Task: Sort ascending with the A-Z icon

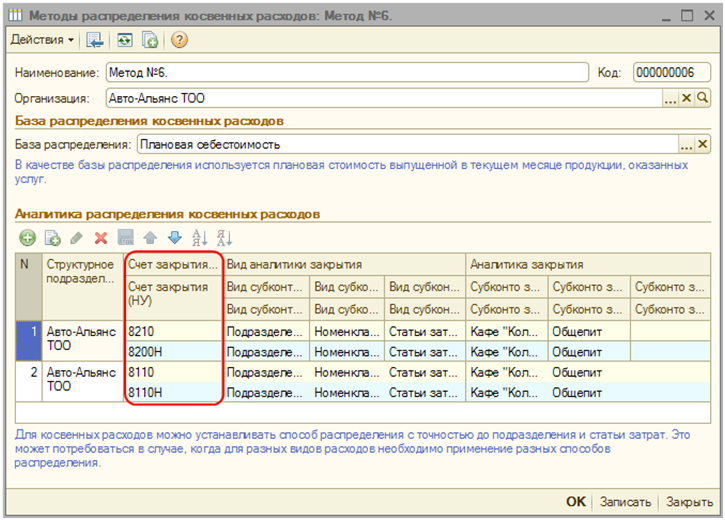Action: (199, 237)
